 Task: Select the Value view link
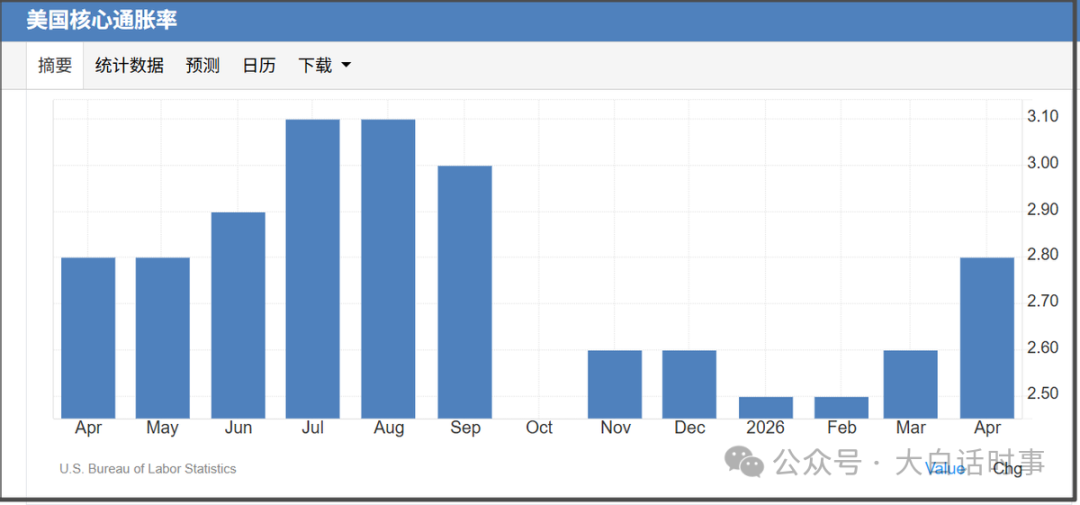click(x=945, y=468)
